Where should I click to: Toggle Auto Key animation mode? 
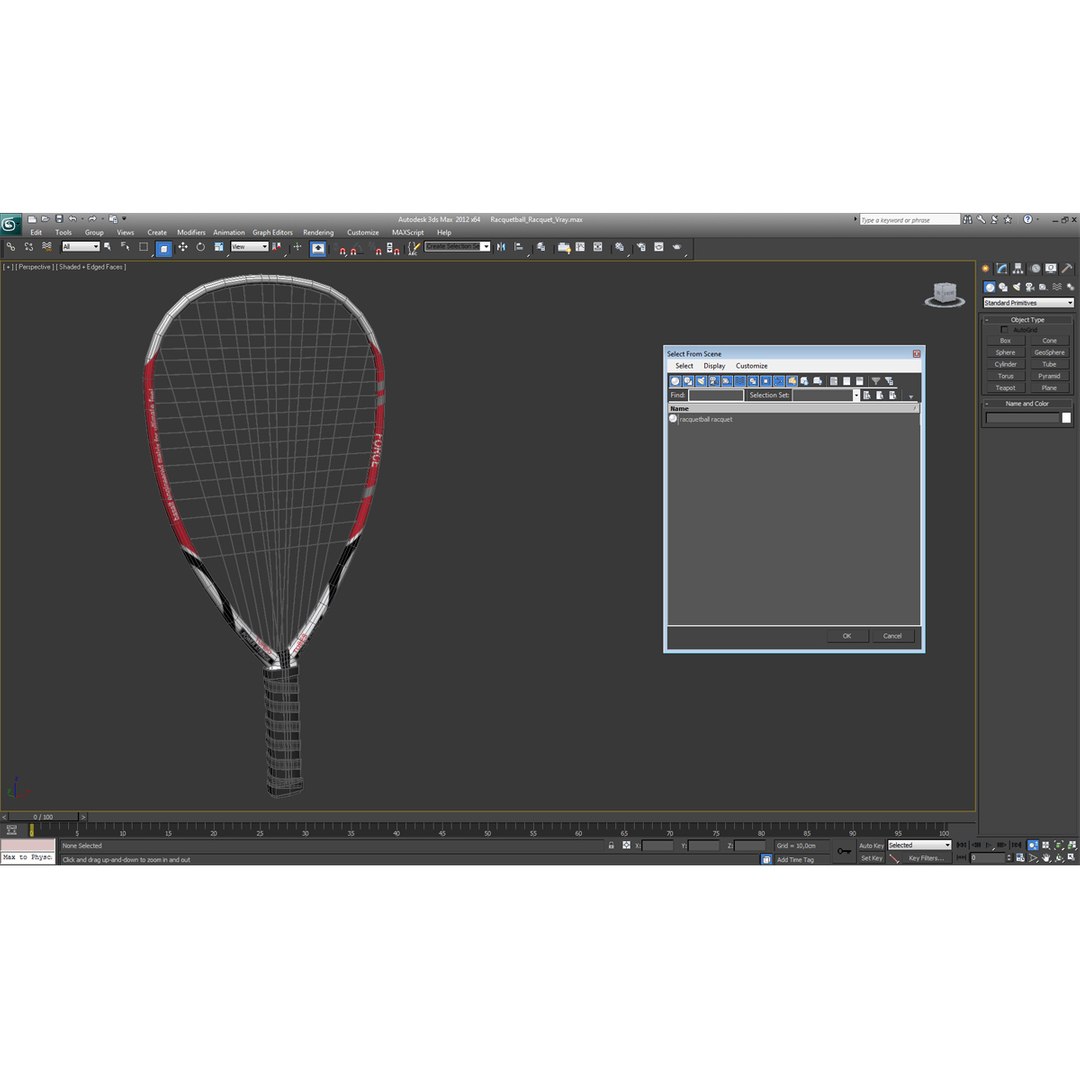(871, 845)
